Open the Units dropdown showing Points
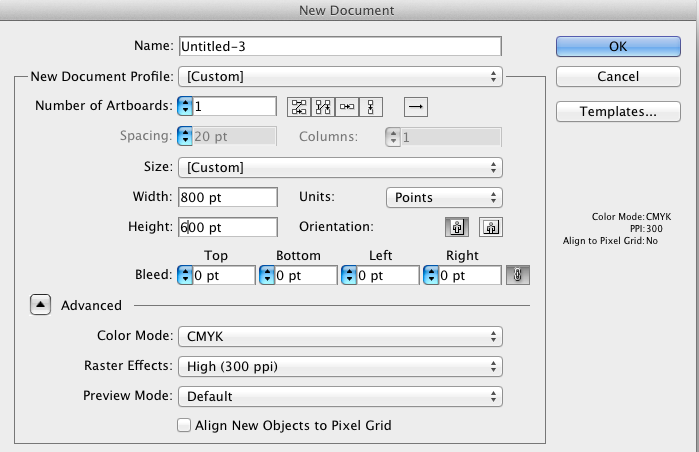699x452 pixels. pyautogui.click(x=443, y=197)
